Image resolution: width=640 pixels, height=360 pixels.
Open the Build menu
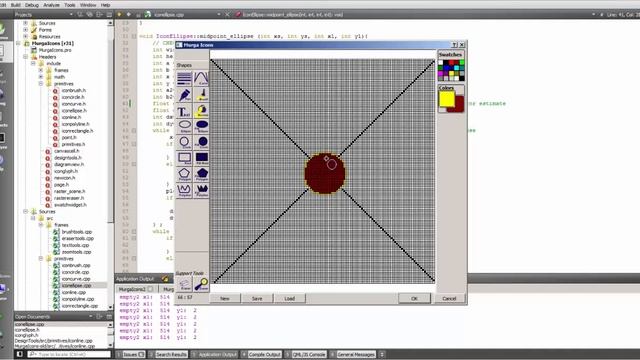[16, 5]
